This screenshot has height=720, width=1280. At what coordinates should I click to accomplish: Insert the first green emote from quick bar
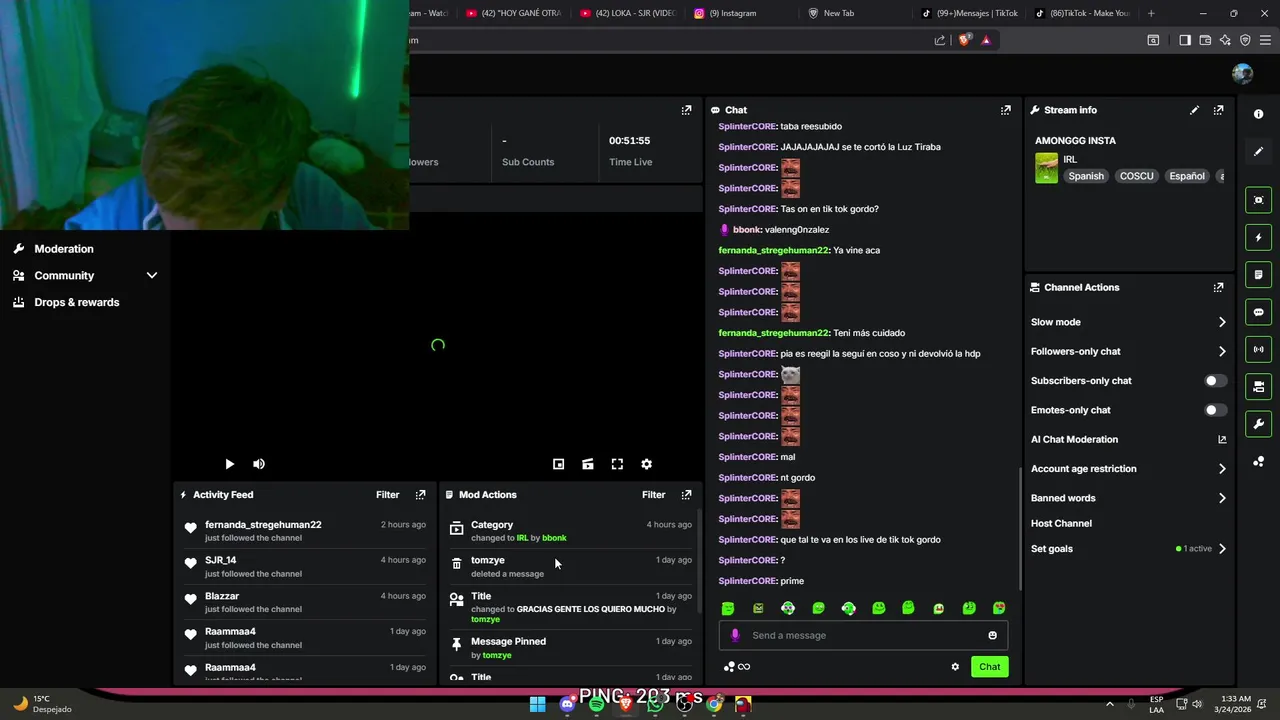click(x=728, y=608)
